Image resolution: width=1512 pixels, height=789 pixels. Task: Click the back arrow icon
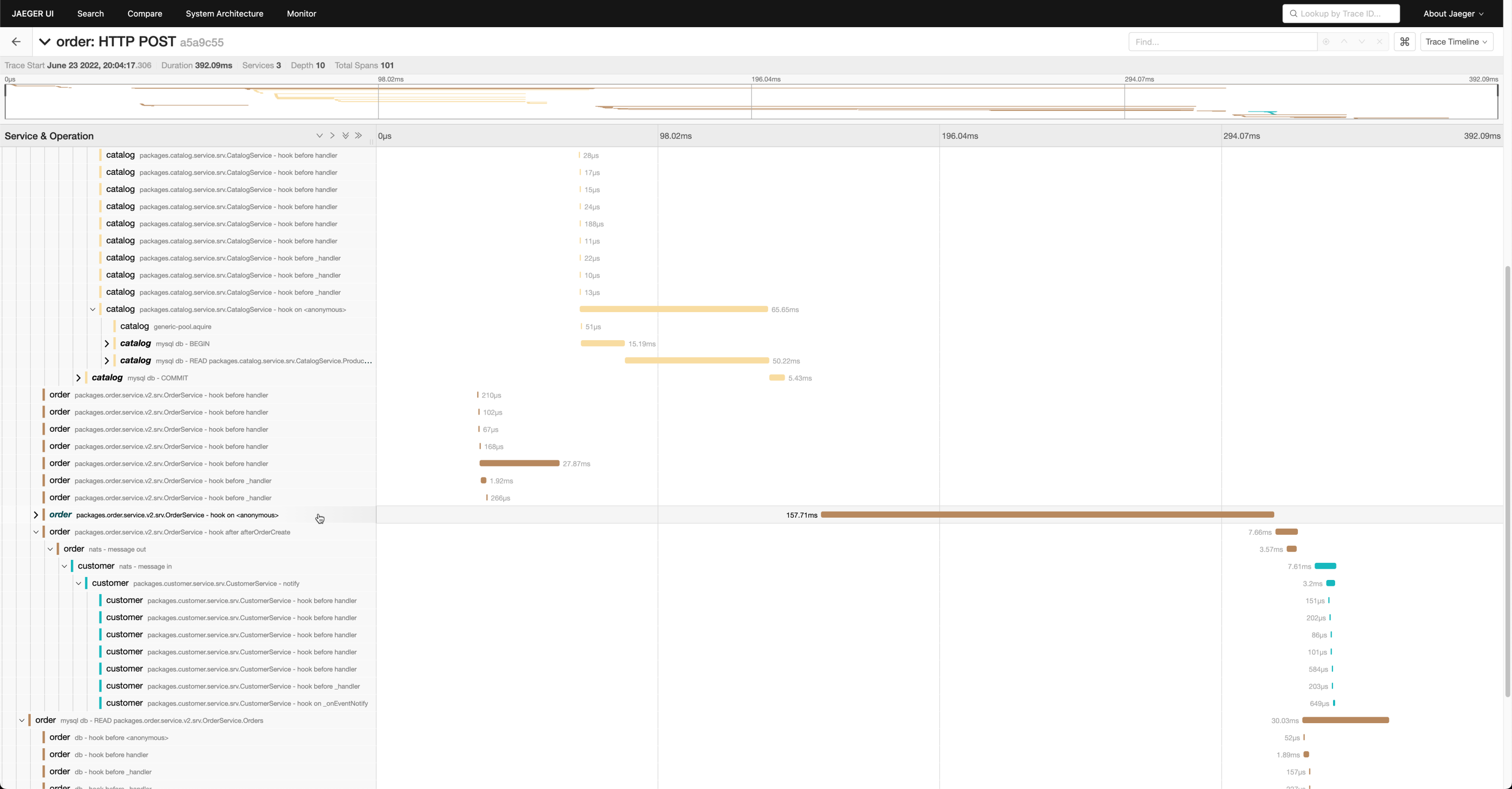coord(16,42)
